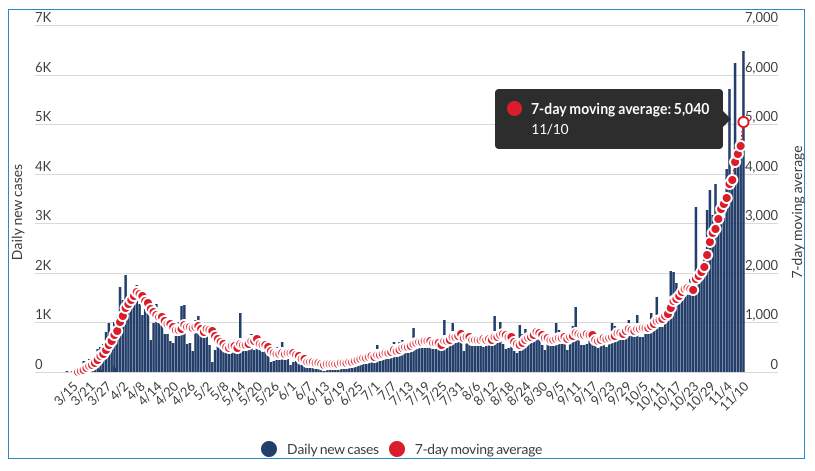Click the 'Daily new cases' left axis title

point(17,212)
